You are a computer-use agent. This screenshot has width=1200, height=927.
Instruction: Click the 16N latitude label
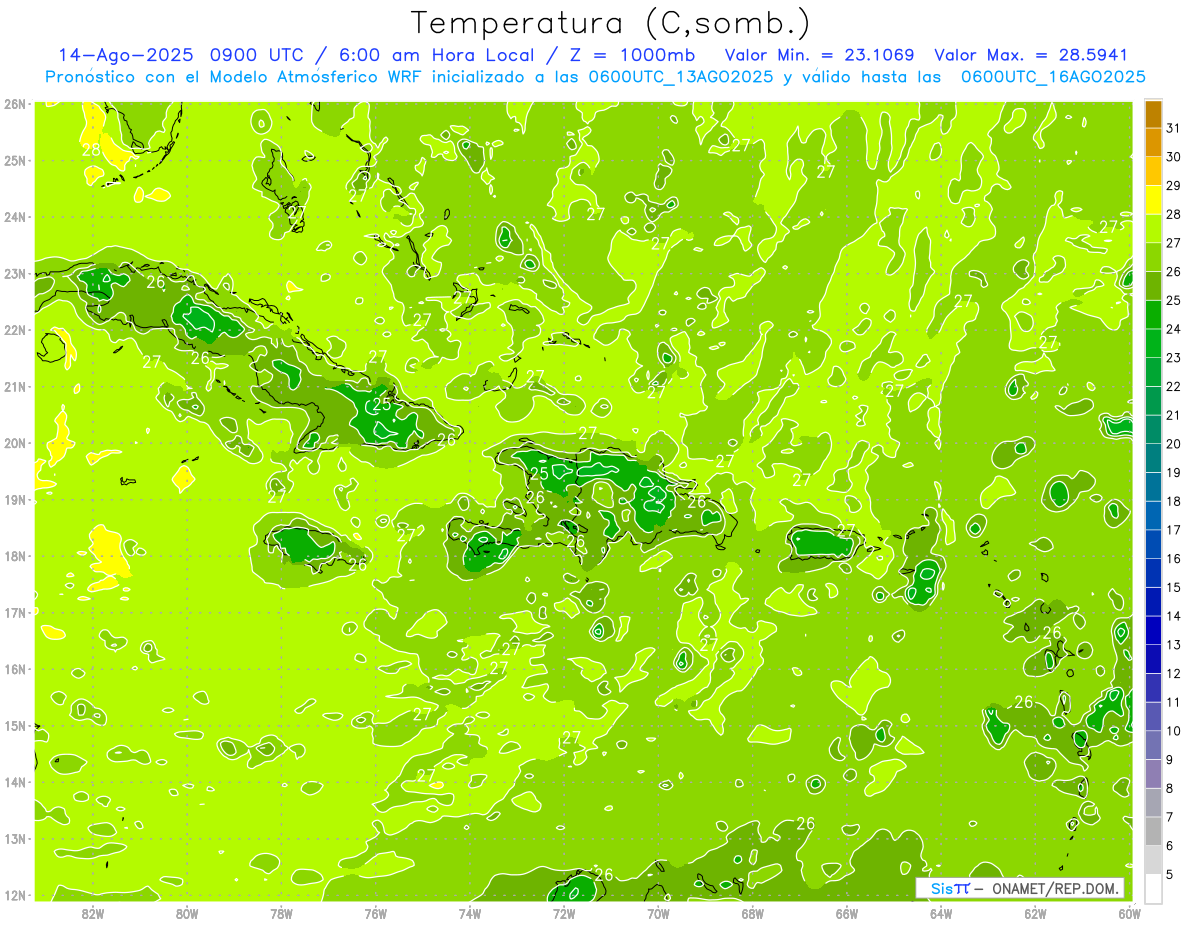[14, 669]
